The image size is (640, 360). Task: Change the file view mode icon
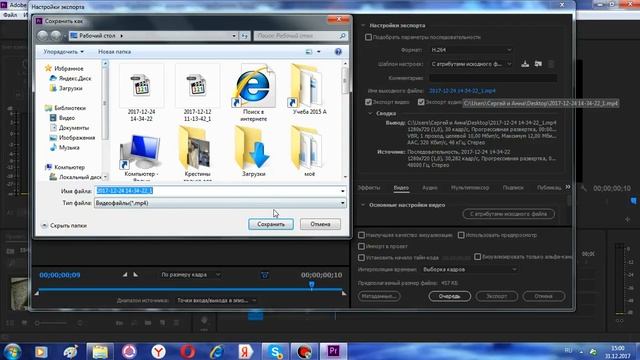pyautogui.click(x=309, y=52)
